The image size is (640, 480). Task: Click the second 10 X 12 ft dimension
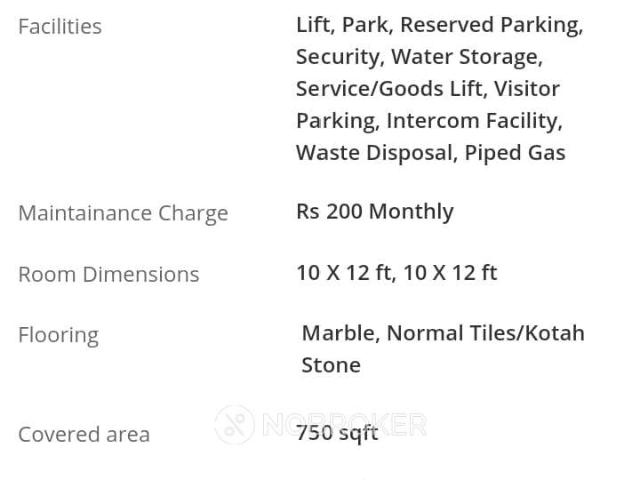pos(451,273)
